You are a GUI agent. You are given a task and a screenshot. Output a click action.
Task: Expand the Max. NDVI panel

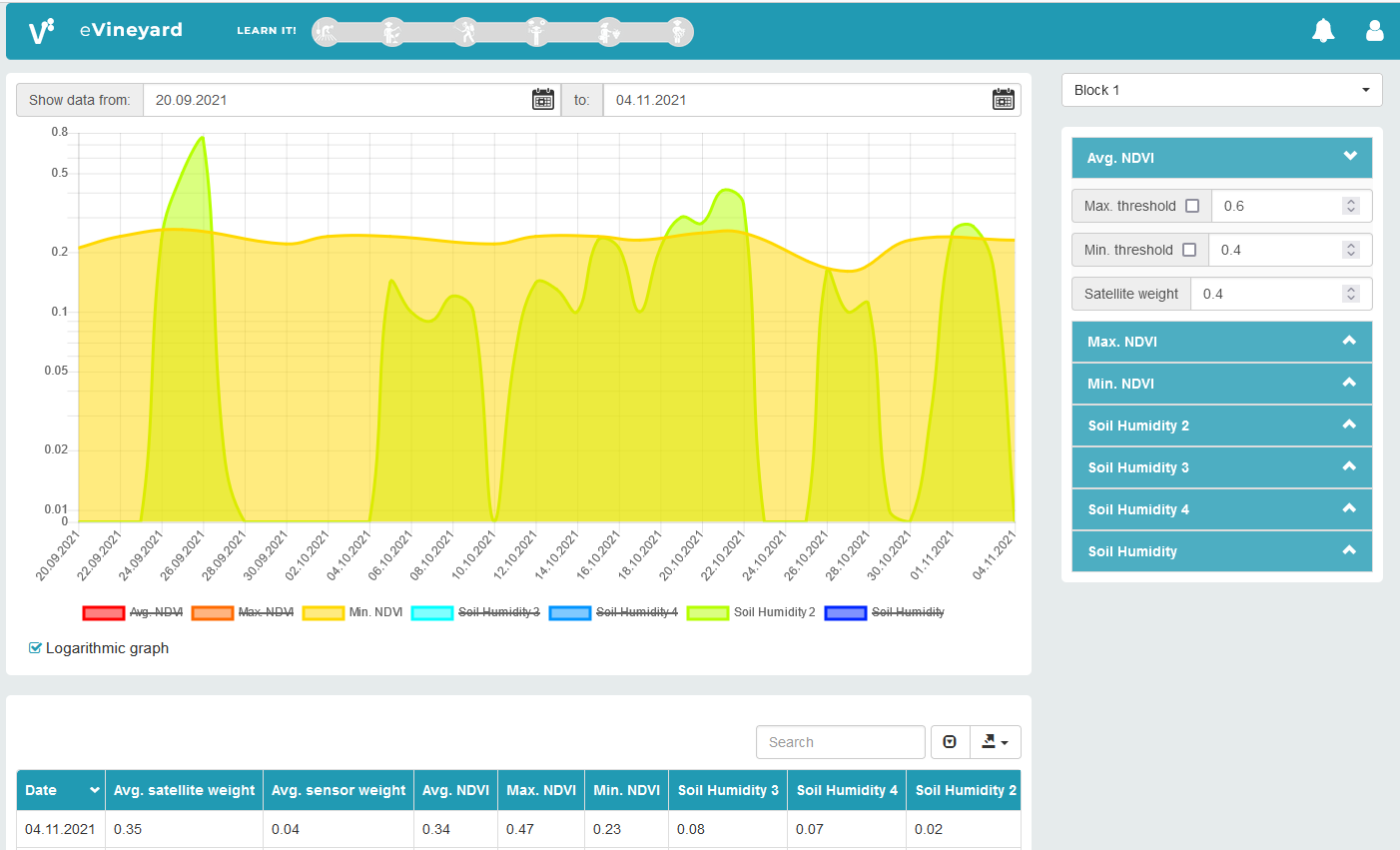point(1222,342)
